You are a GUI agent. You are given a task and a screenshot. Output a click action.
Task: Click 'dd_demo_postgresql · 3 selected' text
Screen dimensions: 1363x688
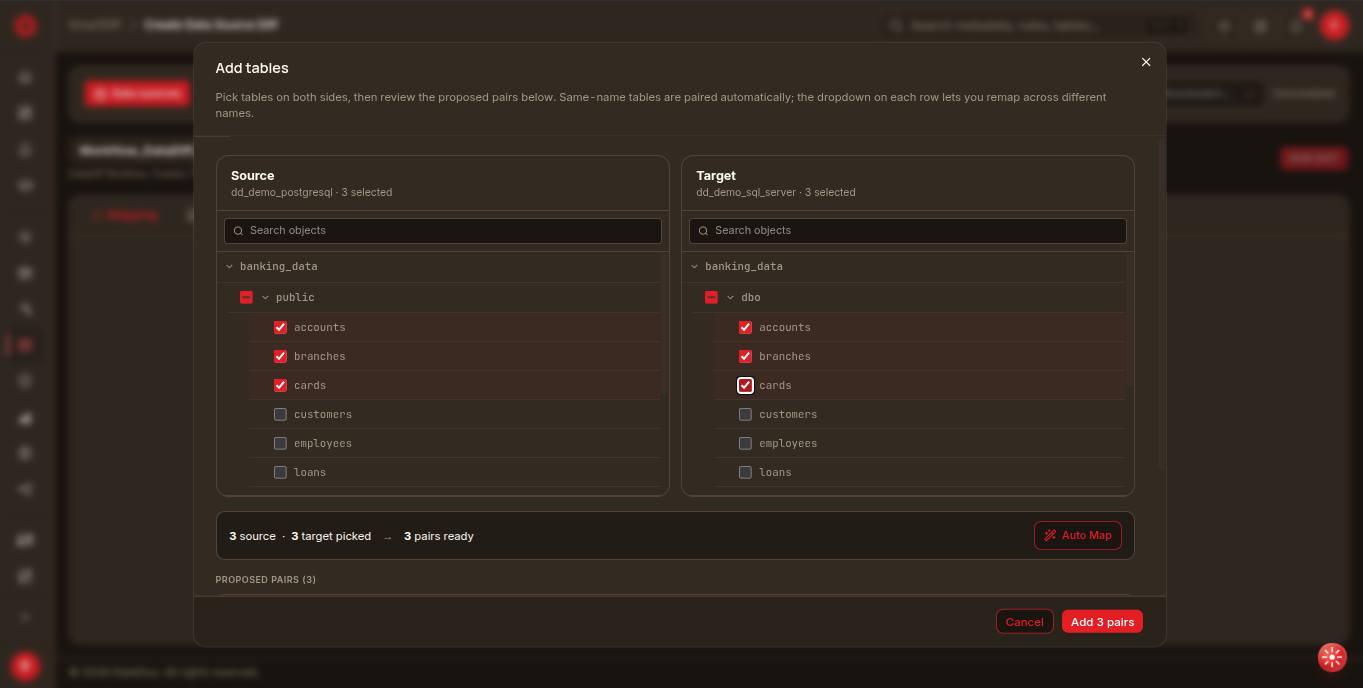point(311,192)
